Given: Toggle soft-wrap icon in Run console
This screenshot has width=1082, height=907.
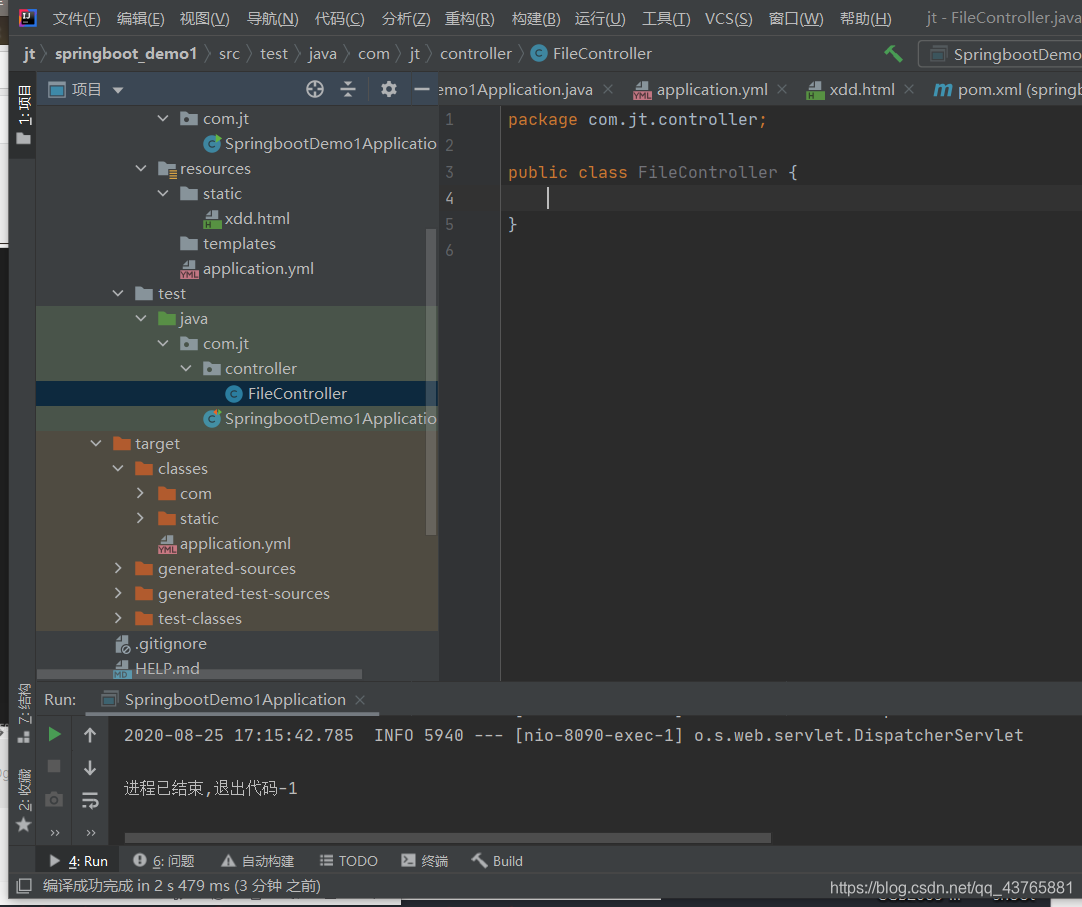Looking at the screenshot, I should [x=90, y=800].
